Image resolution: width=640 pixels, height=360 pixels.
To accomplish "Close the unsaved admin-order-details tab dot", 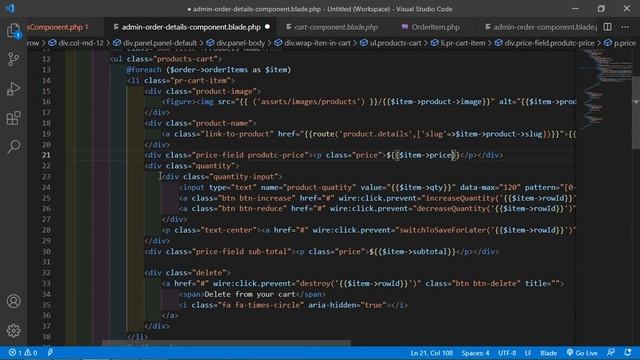I will pos(267,27).
